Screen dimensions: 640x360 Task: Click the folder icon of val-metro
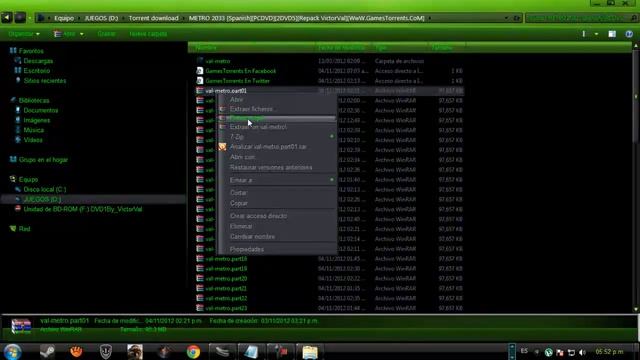(x=200, y=61)
